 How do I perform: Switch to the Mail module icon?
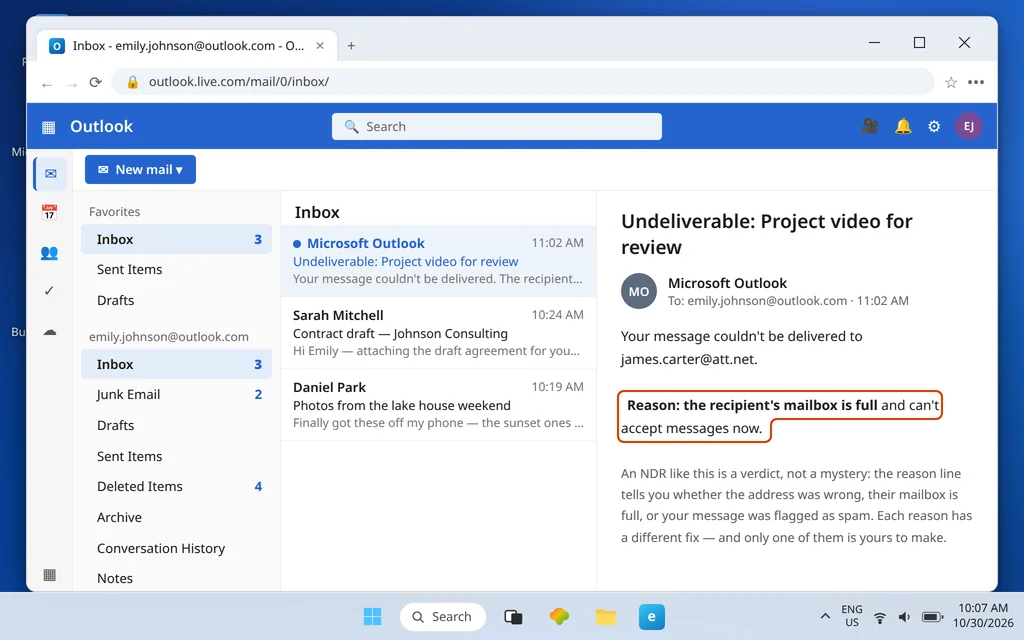(x=50, y=174)
